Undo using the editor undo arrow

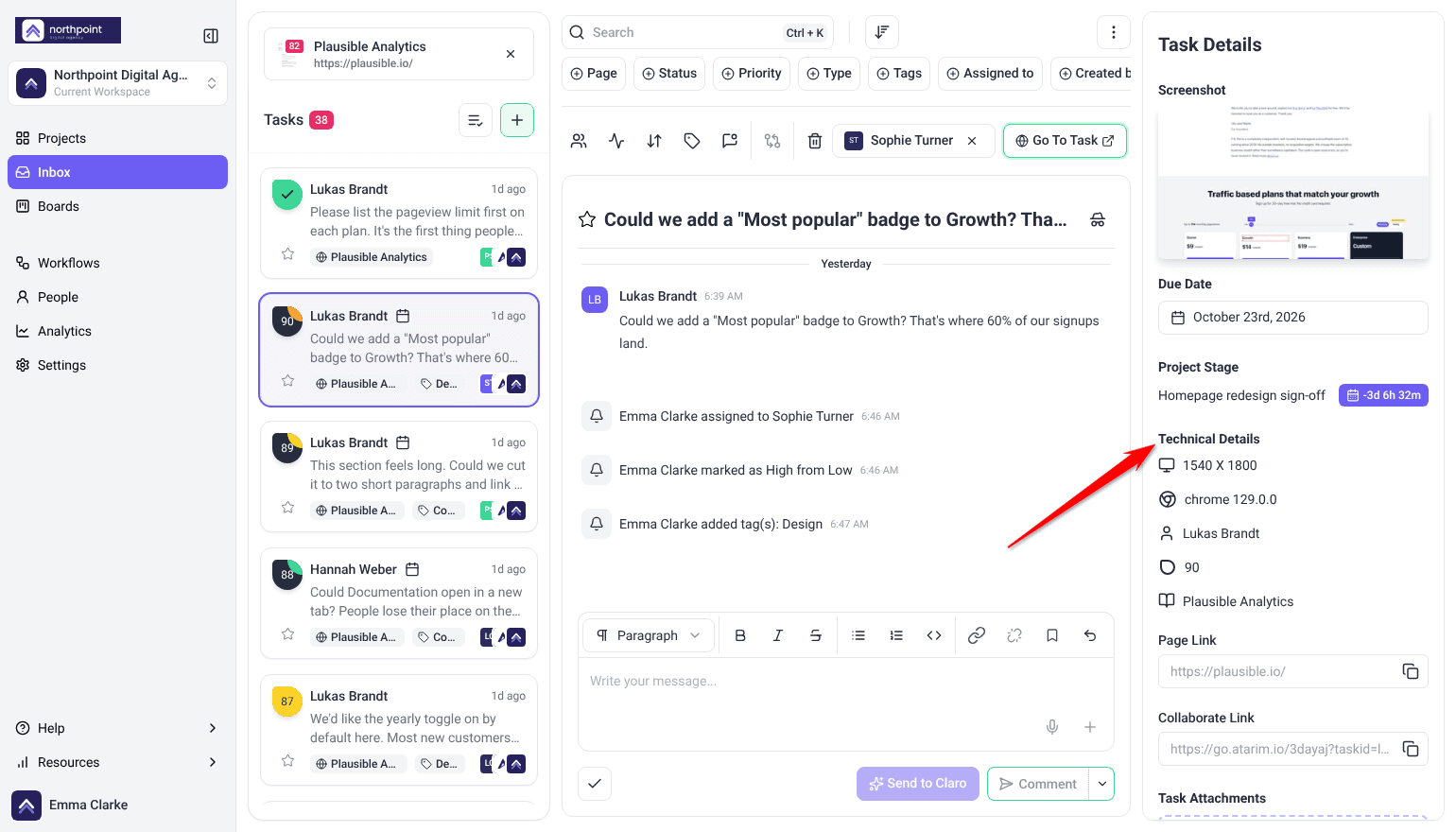click(x=1090, y=635)
